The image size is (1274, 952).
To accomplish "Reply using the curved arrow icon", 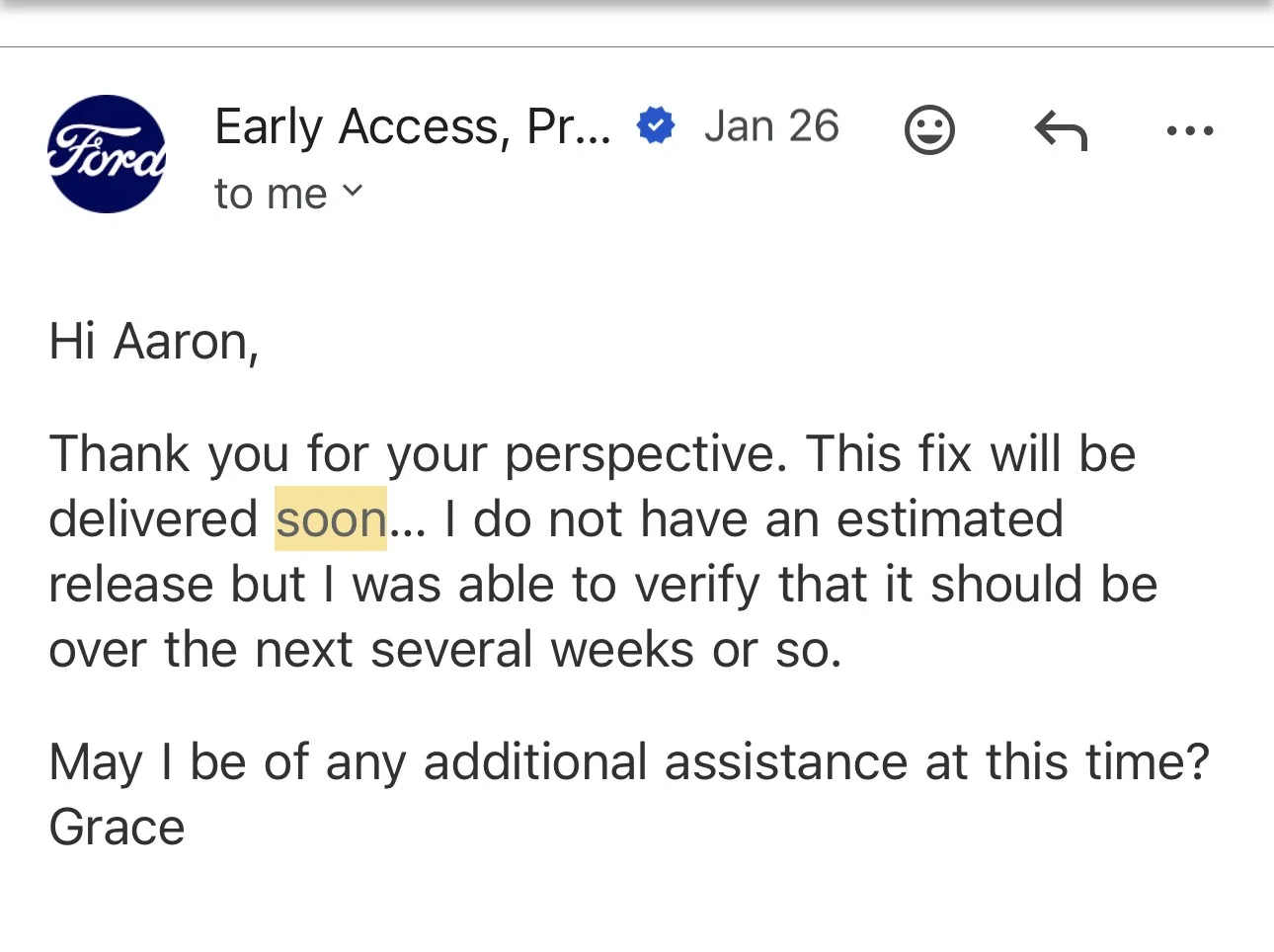I will pos(1061,130).
